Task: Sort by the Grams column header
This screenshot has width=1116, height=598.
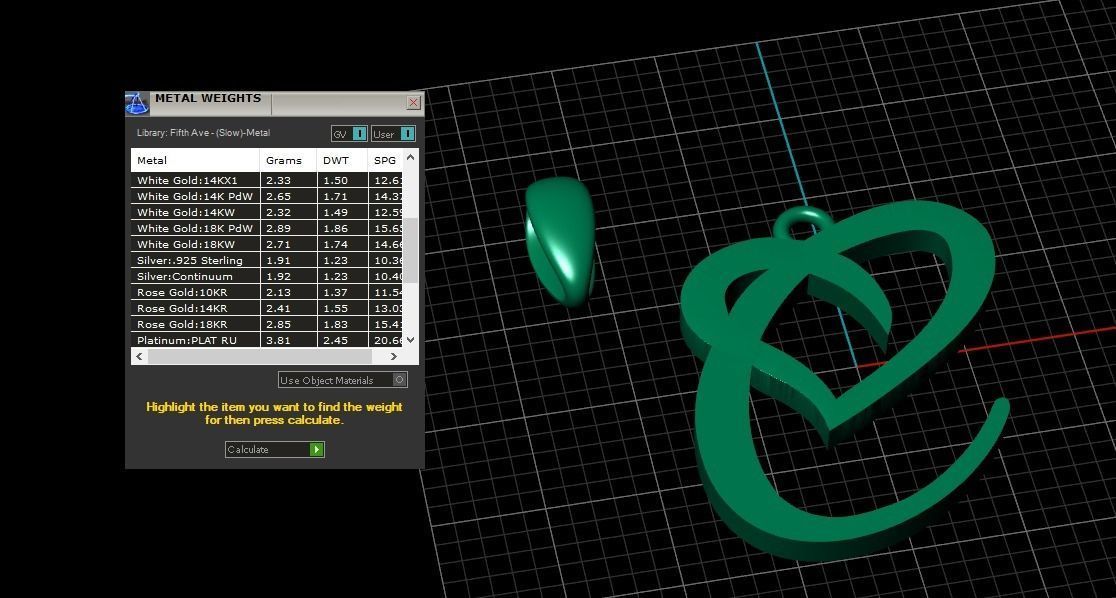Action: pyautogui.click(x=288, y=160)
